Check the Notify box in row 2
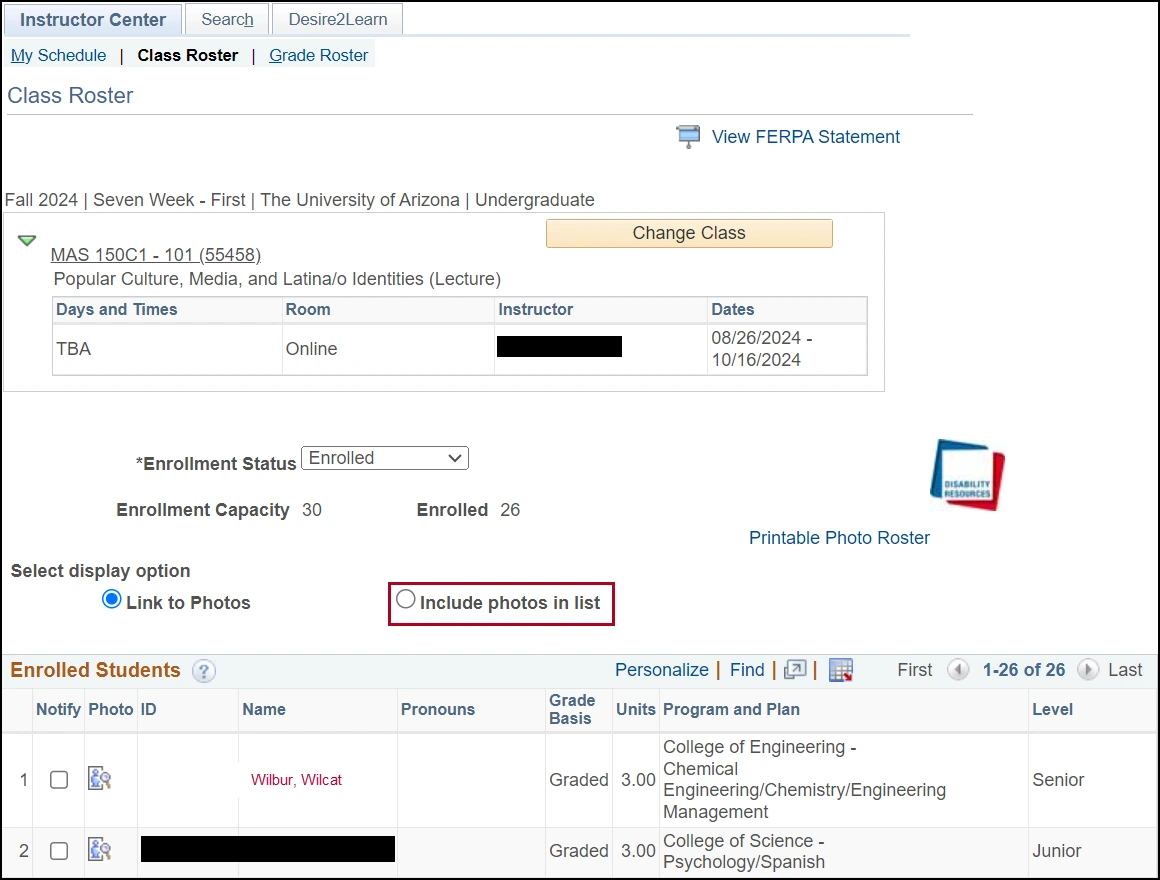Viewport: 1160px width, 880px height. 59,850
